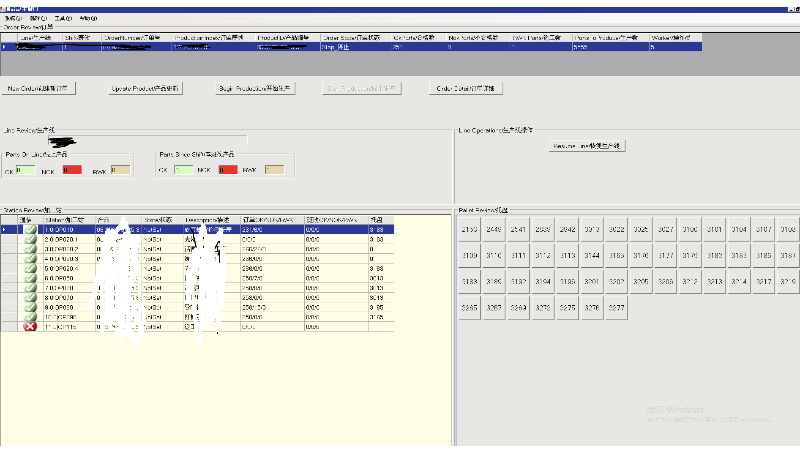Click the Parts to Produce column header
This screenshot has height=453, width=800.
click(x=611, y=38)
